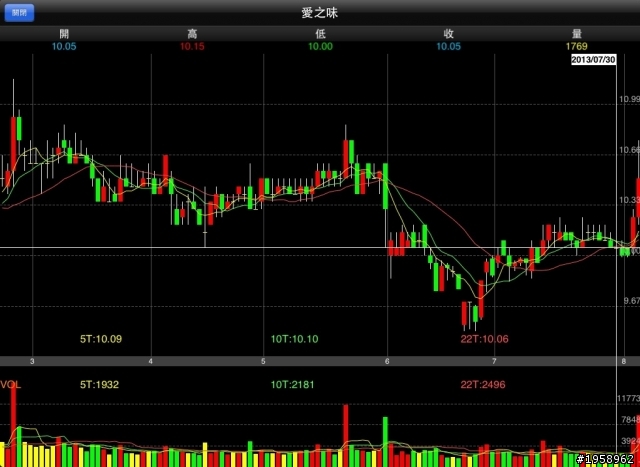
Task: Select the 9.67 price axis label
Action: tap(631, 301)
